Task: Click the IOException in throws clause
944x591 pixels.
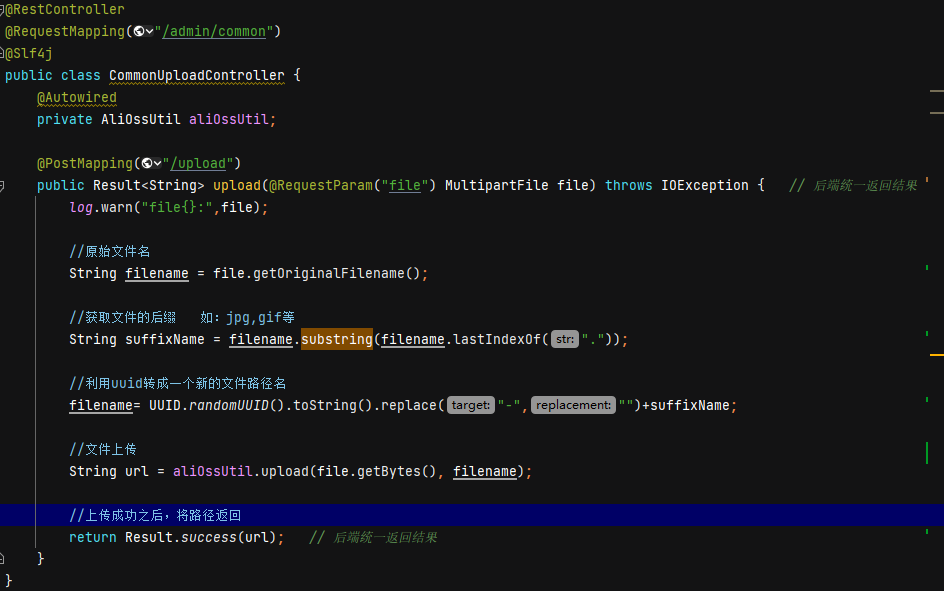Action: point(704,185)
